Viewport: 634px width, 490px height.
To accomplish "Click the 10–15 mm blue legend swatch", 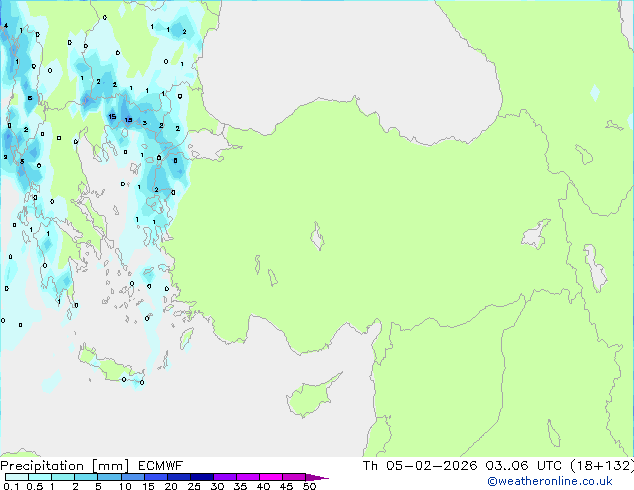I will tap(133, 477).
